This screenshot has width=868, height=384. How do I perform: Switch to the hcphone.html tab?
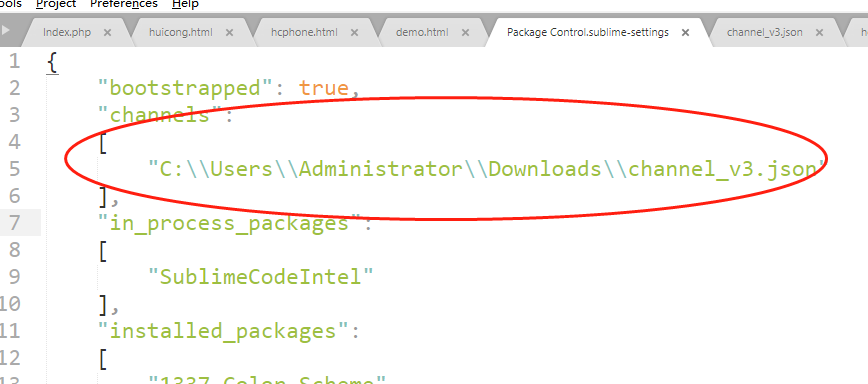coord(304,33)
